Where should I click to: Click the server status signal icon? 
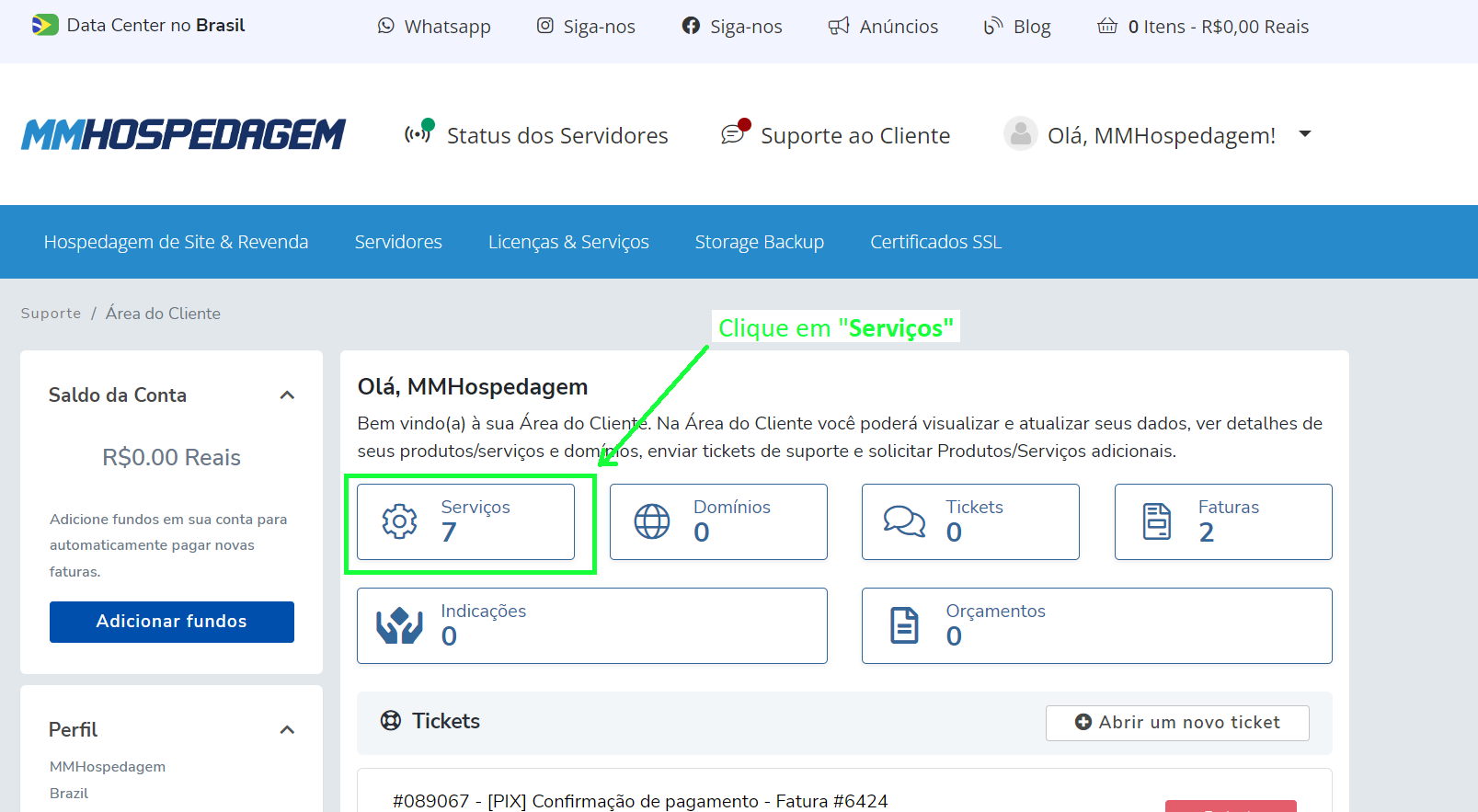418,132
